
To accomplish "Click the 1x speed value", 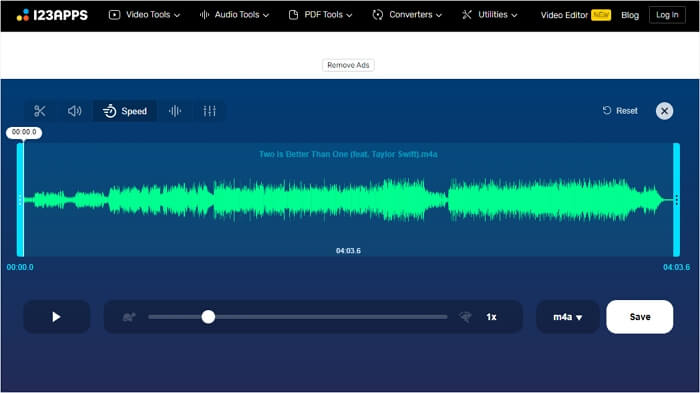I will (491, 317).
